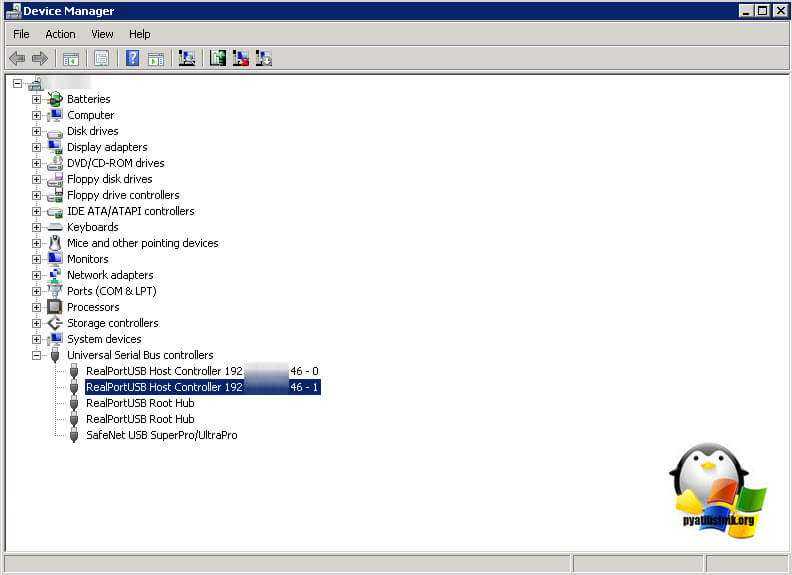The image size is (792, 575).
Task: Select the Mice and other pointing devices icon
Action: [55, 243]
